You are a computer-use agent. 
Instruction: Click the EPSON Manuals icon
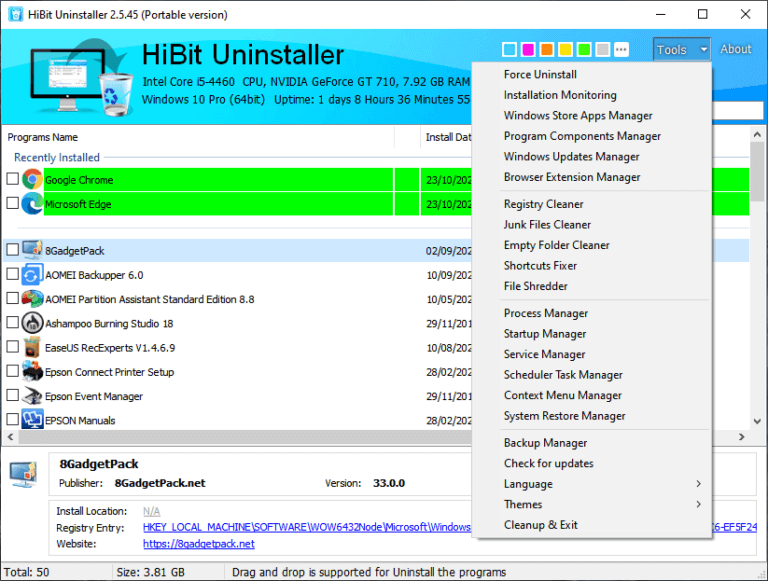pos(32,419)
